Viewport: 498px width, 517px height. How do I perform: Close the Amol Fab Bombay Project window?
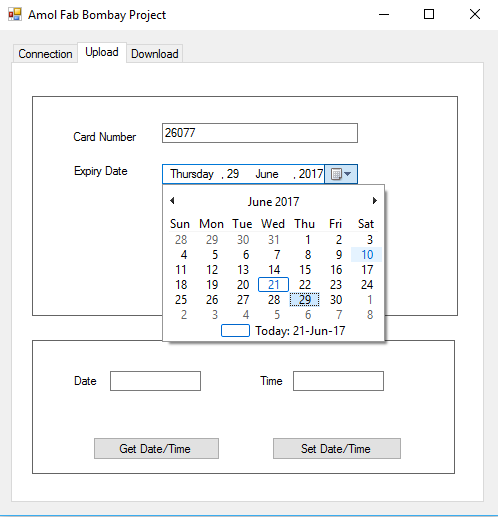tap(475, 14)
